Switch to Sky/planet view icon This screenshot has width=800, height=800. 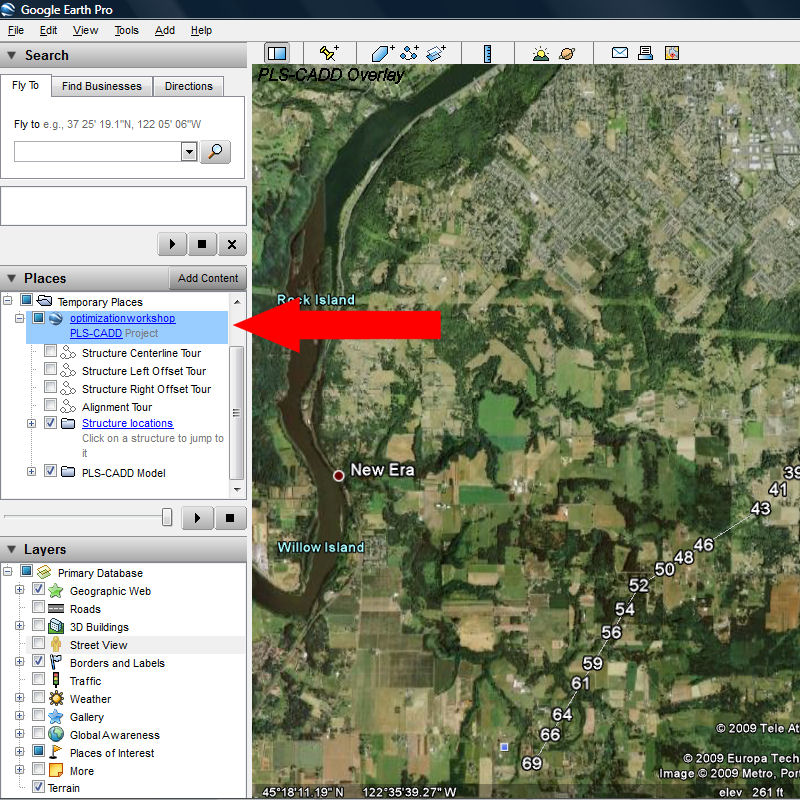coord(567,54)
